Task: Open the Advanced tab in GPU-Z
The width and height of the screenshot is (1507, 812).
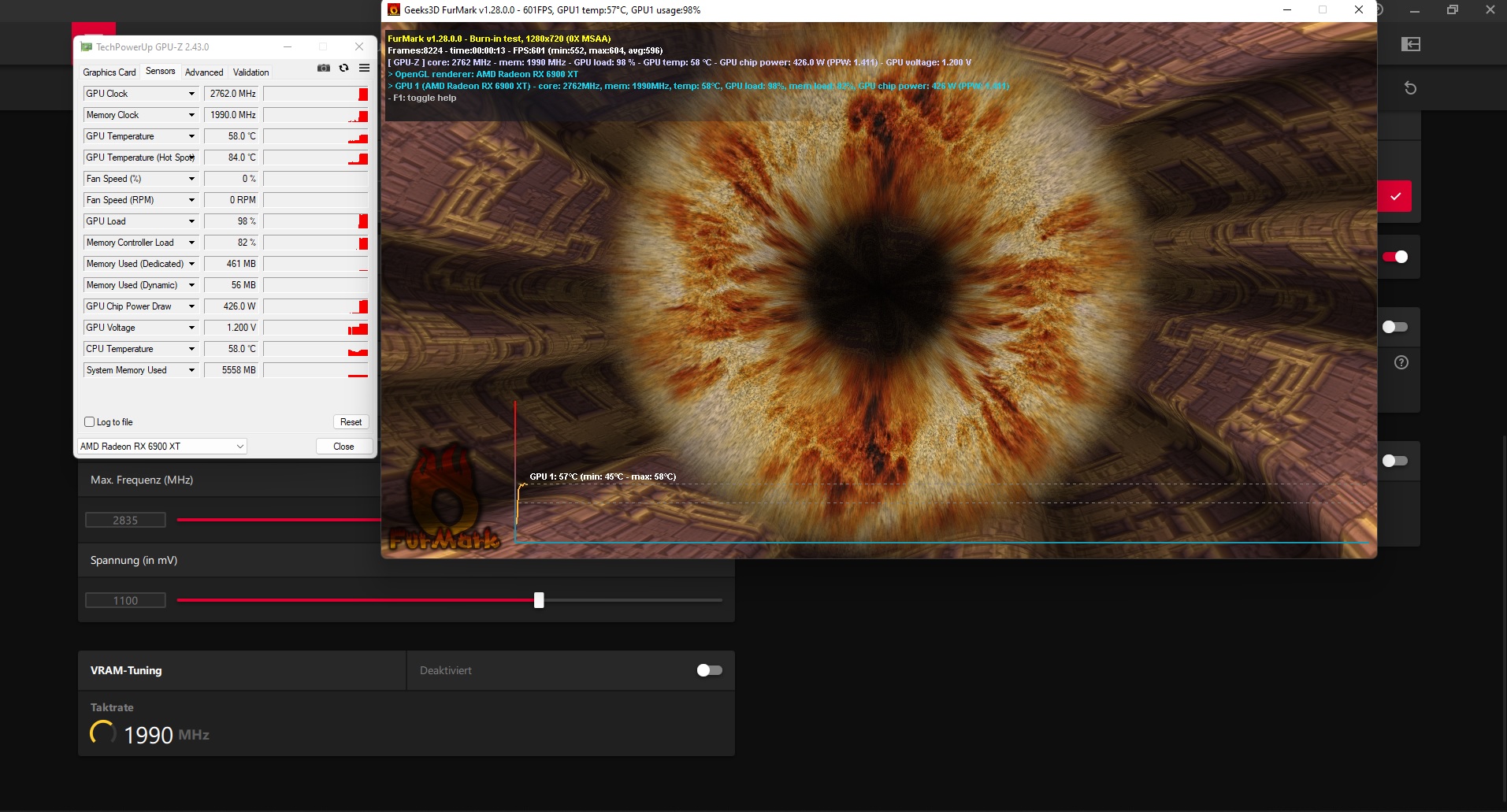Action: point(204,72)
